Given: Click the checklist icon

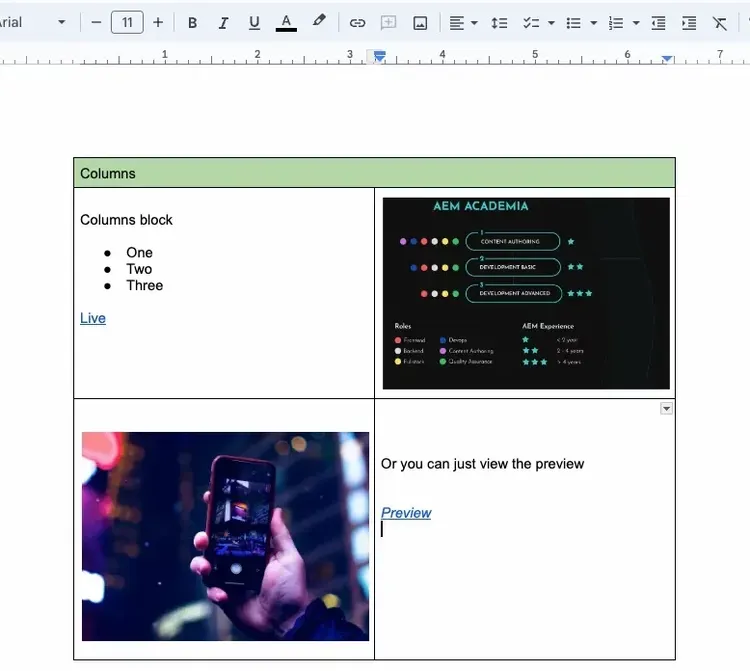Looking at the screenshot, I should point(531,22).
